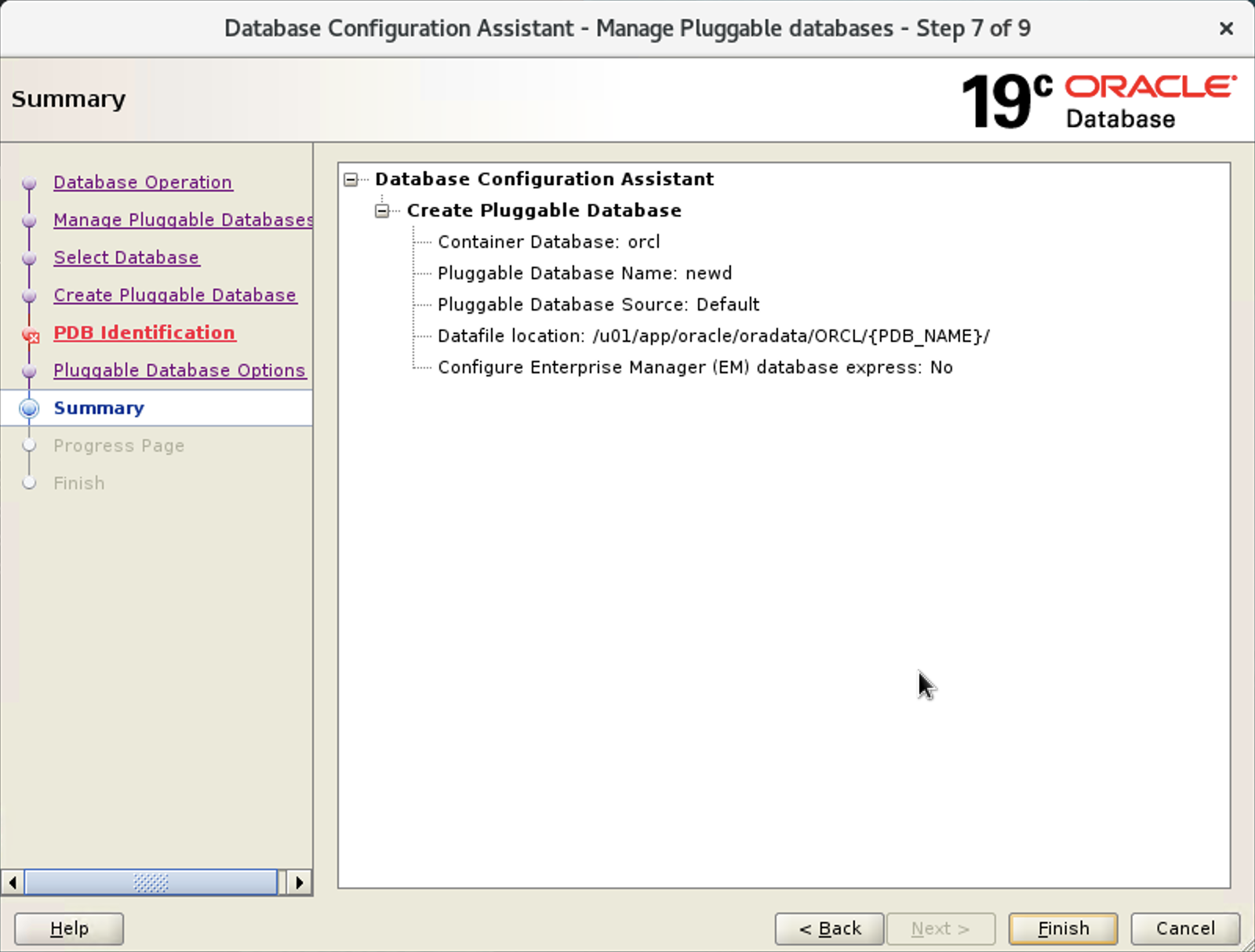Screen dimensions: 1255x952
Task: Click the Pluggable Database Options step bullet
Action: click(x=30, y=372)
